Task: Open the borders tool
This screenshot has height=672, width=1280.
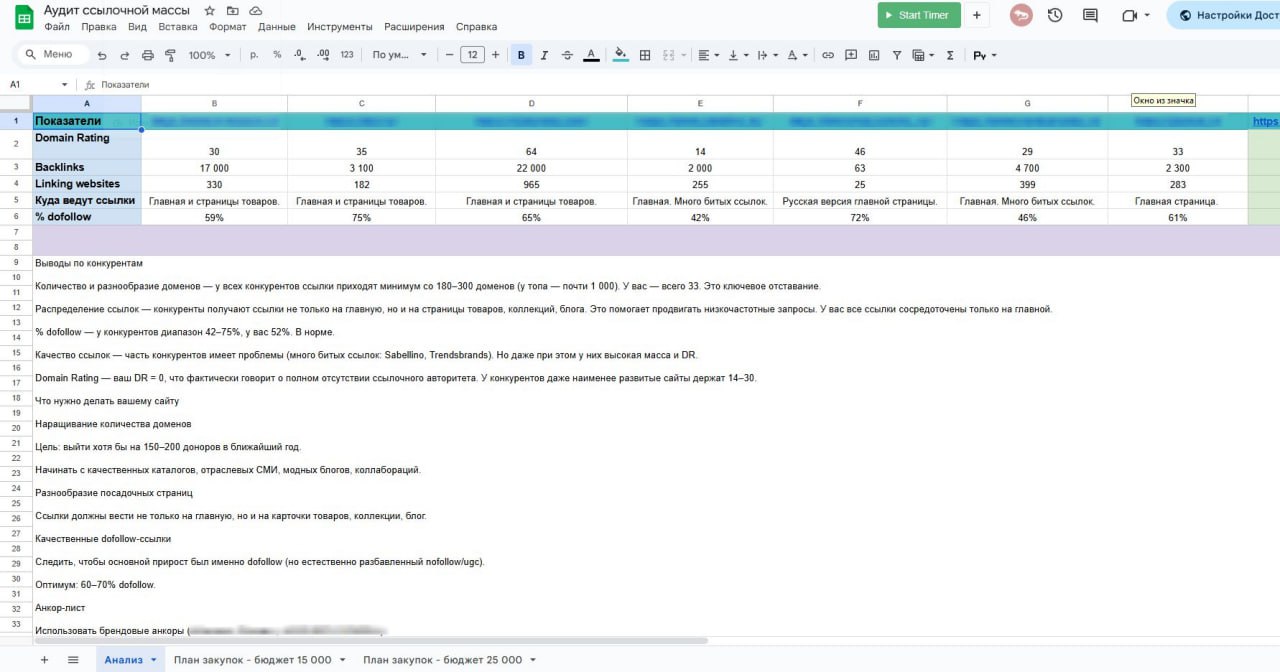Action: [x=645, y=55]
